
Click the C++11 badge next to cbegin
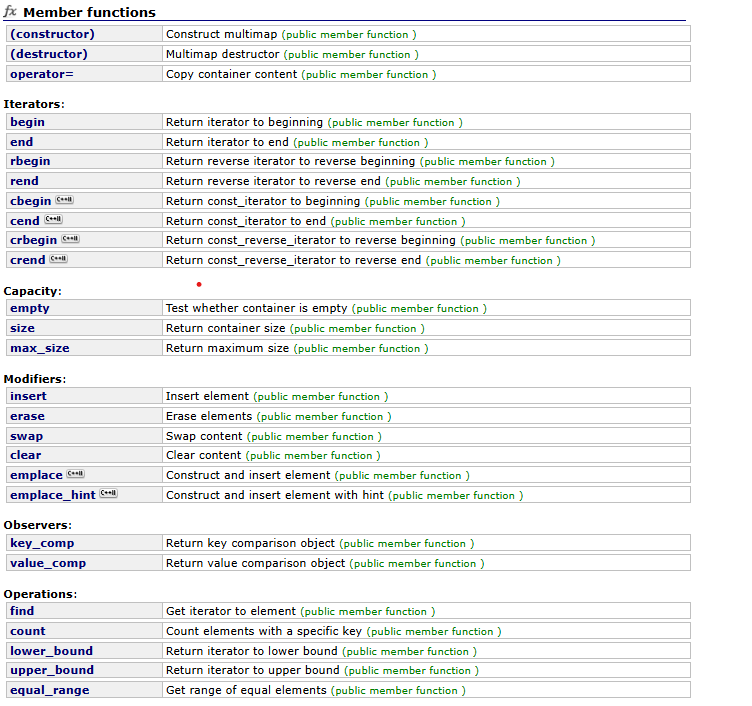[x=64, y=200]
